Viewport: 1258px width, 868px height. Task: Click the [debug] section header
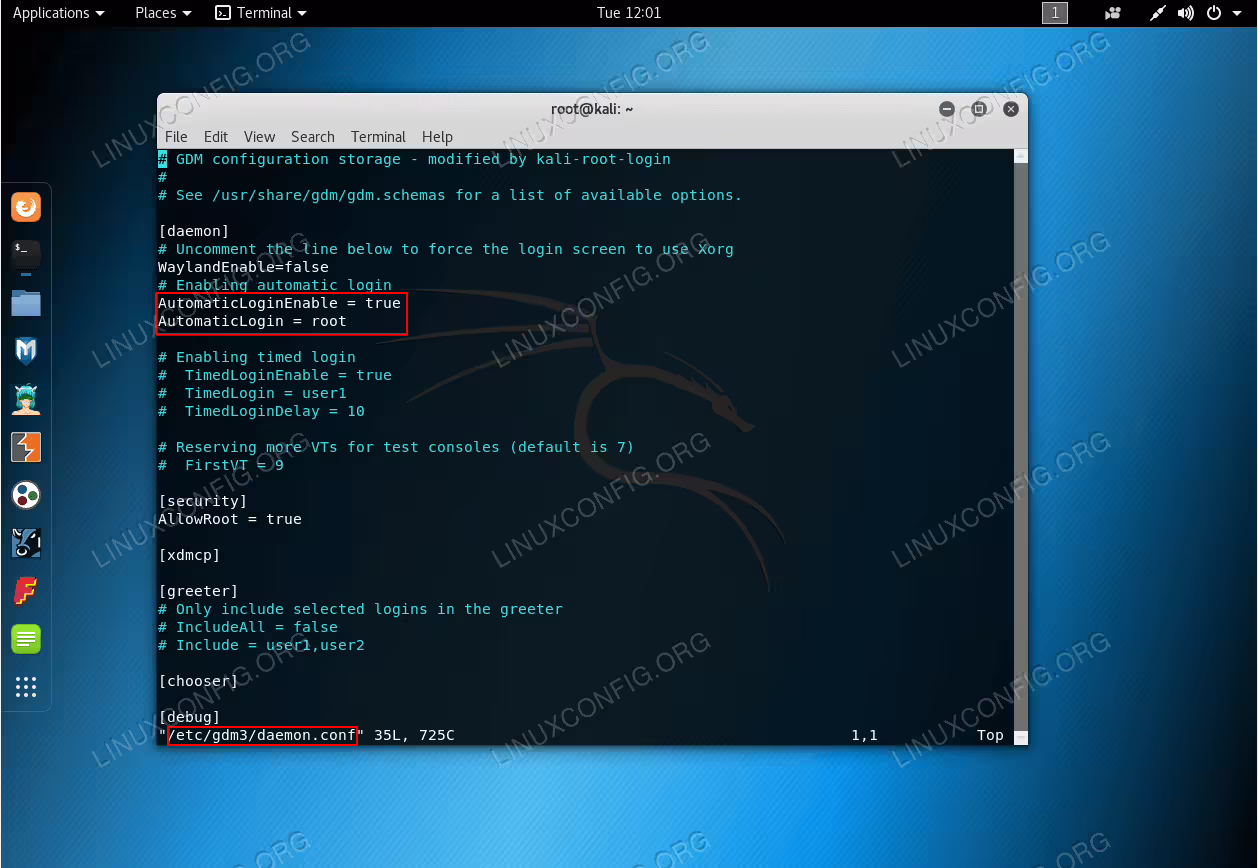tap(189, 717)
